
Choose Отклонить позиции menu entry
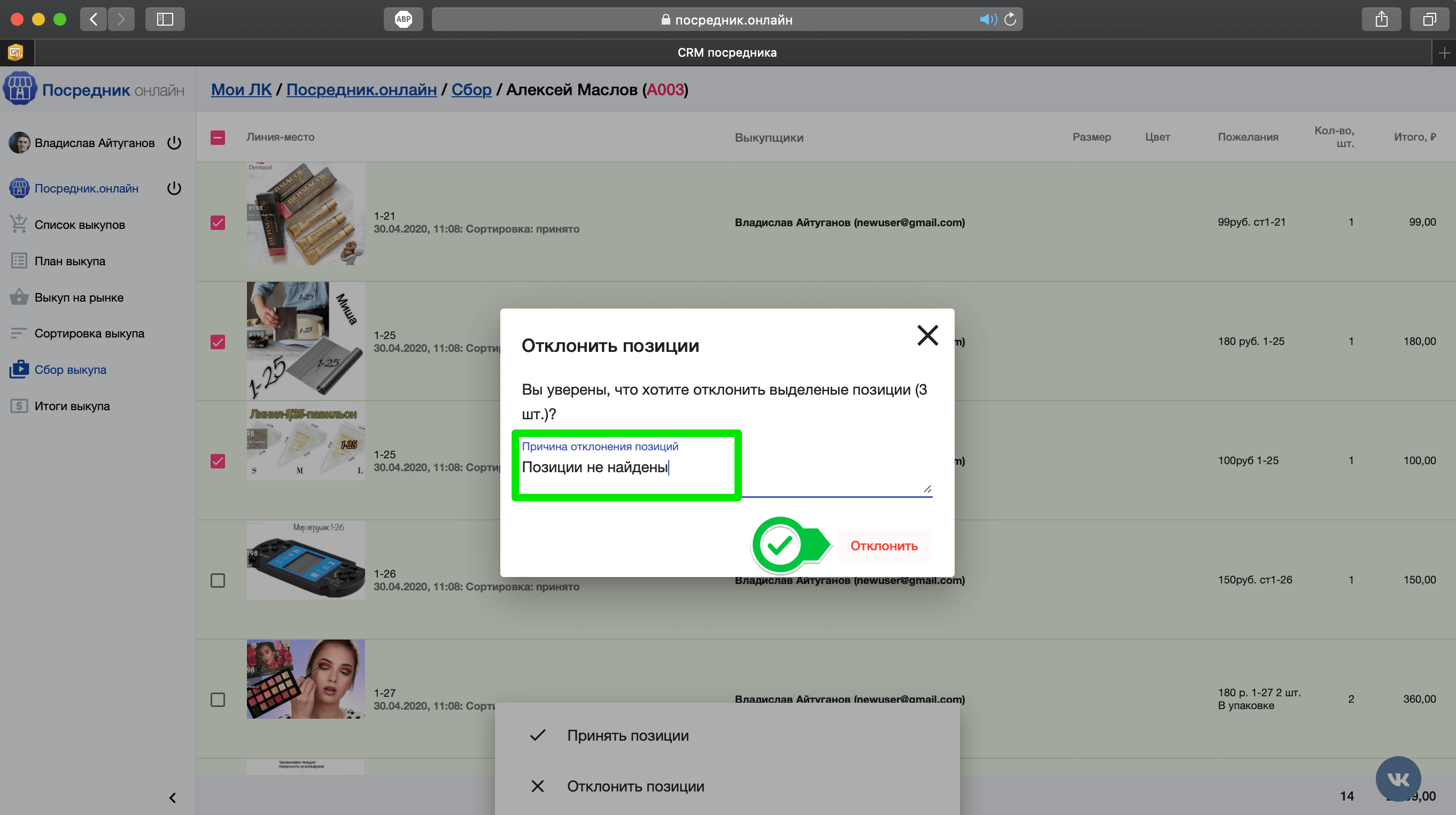[636, 786]
